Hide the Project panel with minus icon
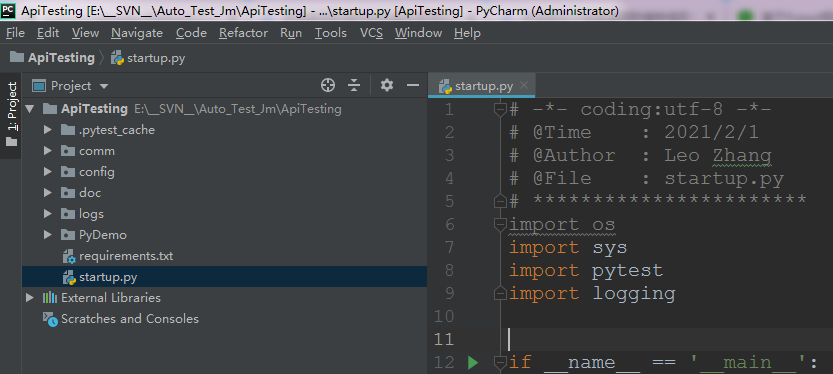 pyautogui.click(x=413, y=85)
